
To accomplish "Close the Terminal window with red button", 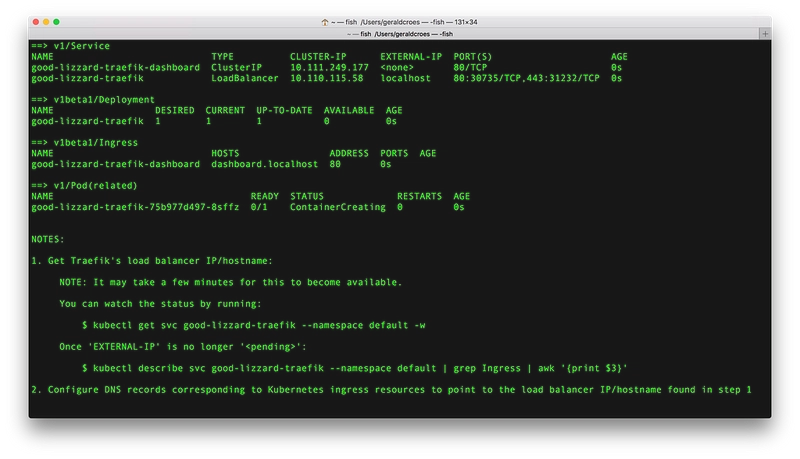I will (x=36, y=22).
